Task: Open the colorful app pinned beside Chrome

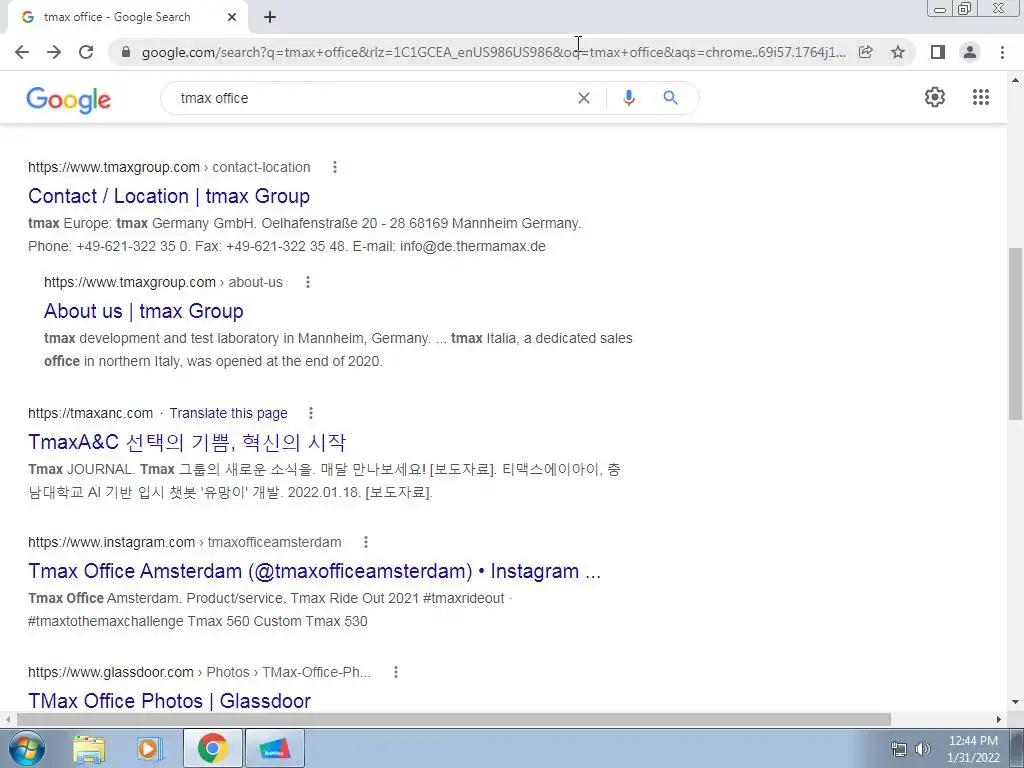Action: [x=274, y=748]
